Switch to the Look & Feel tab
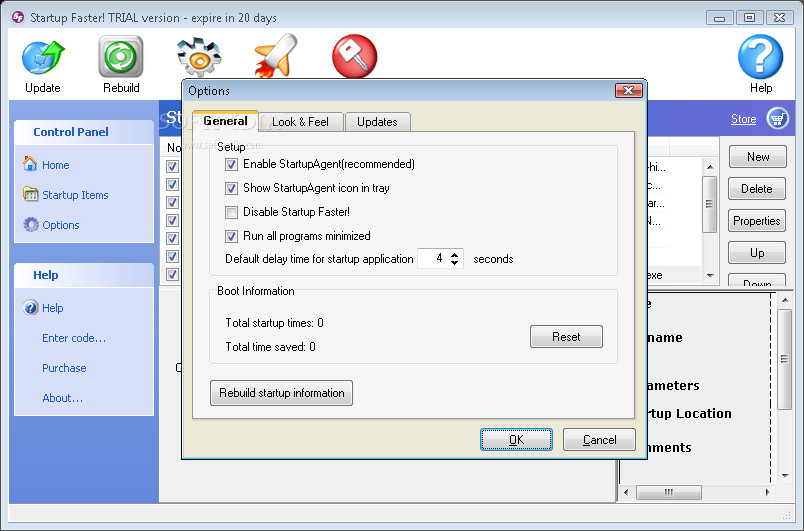Screen dimensions: 804x531 coord(300,122)
